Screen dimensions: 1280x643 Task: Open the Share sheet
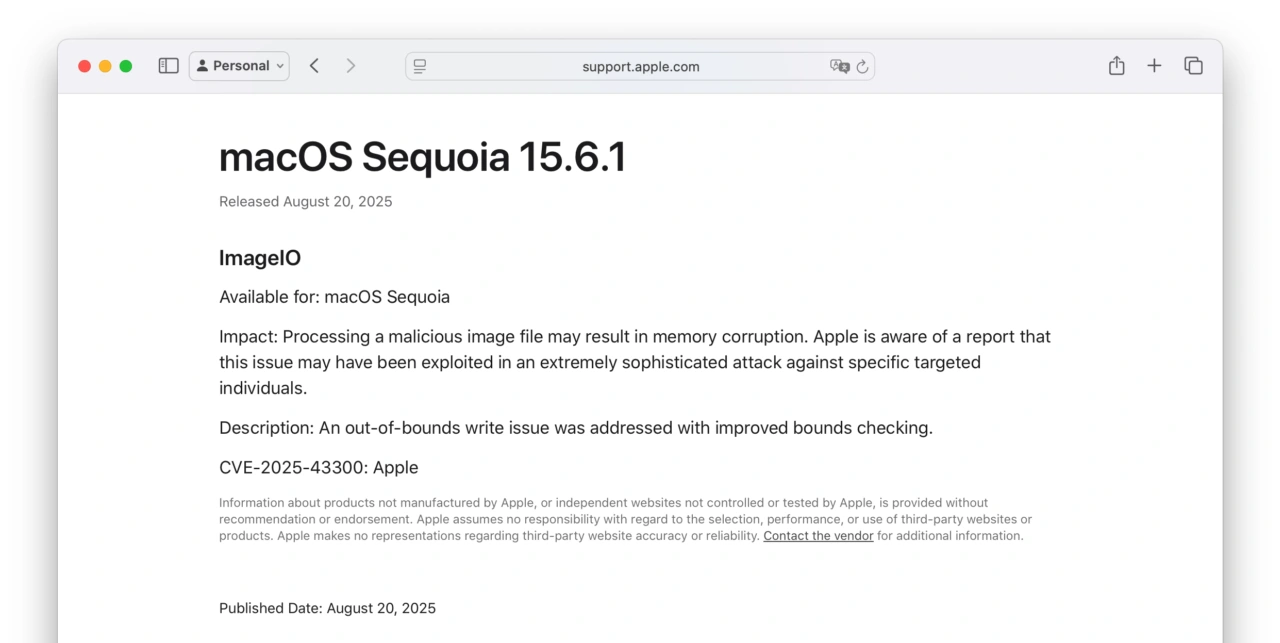pos(1116,65)
